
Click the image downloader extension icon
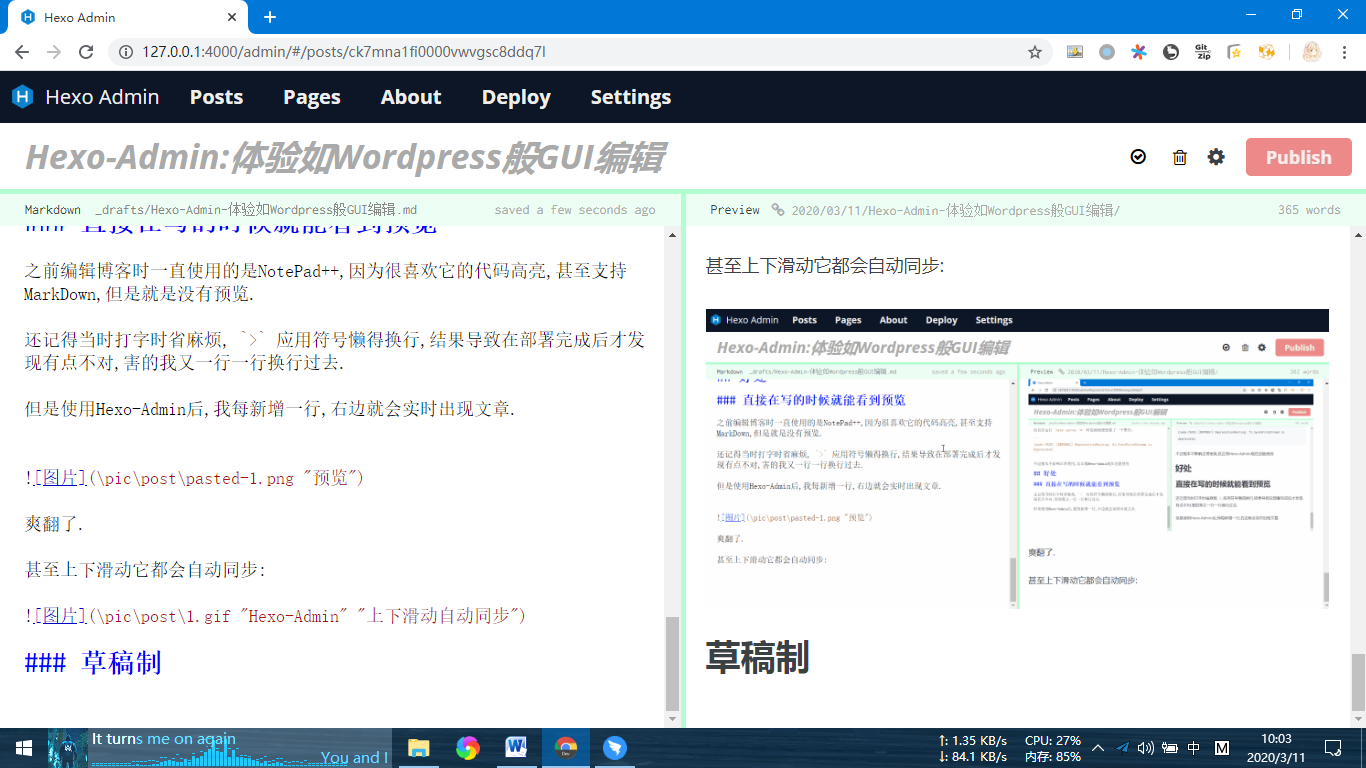click(x=1075, y=52)
